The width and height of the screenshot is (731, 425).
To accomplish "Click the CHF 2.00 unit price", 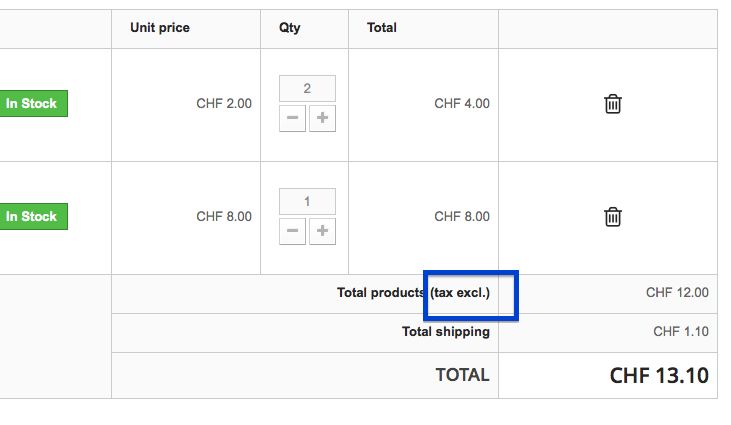I will tap(224, 104).
